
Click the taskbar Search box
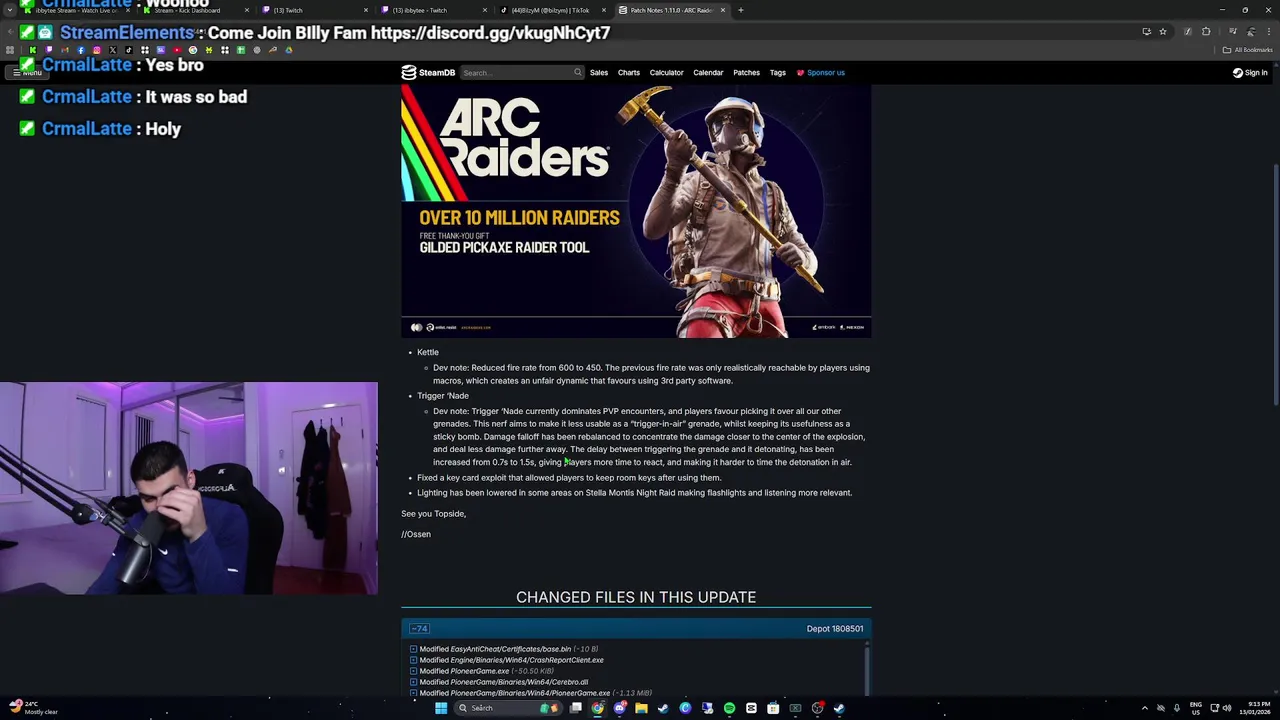coord(510,708)
